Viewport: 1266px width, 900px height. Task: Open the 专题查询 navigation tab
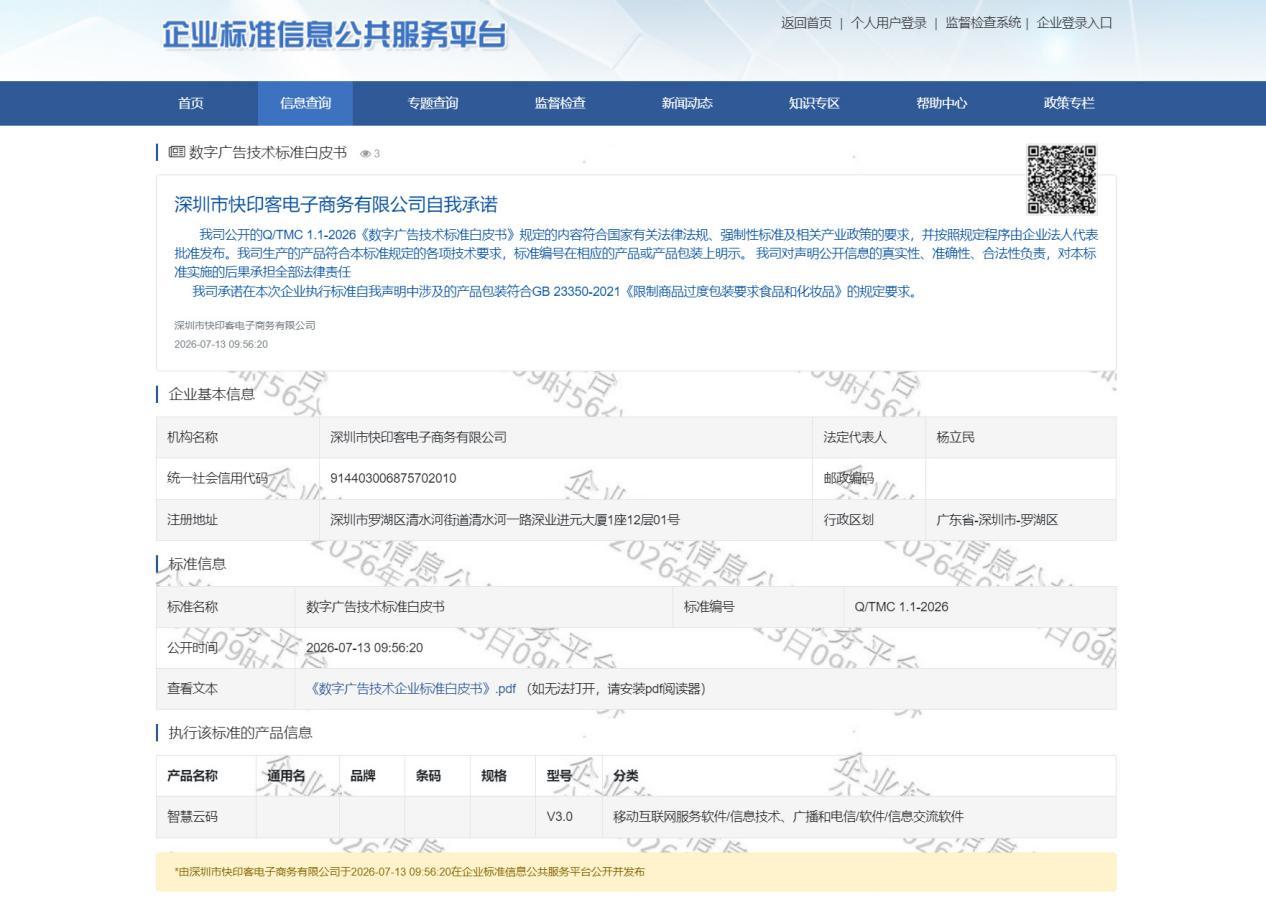(433, 103)
